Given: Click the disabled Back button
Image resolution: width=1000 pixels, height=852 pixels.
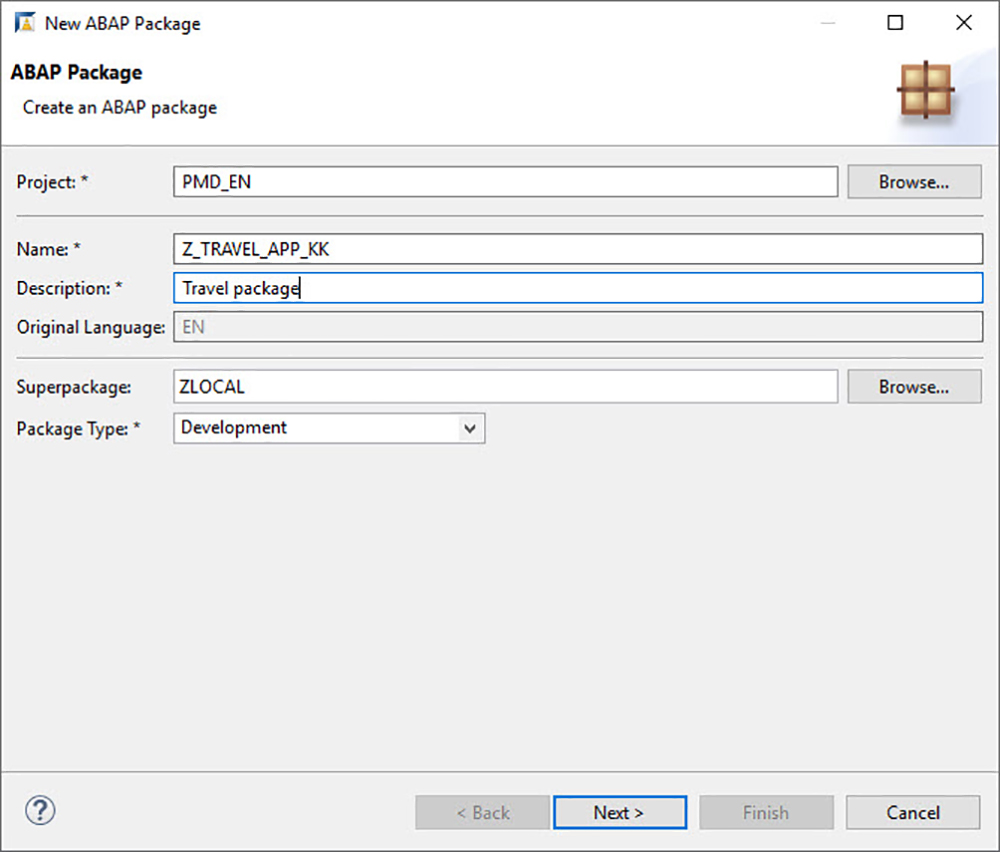Looking at the screenshot, I should [482, 812].
